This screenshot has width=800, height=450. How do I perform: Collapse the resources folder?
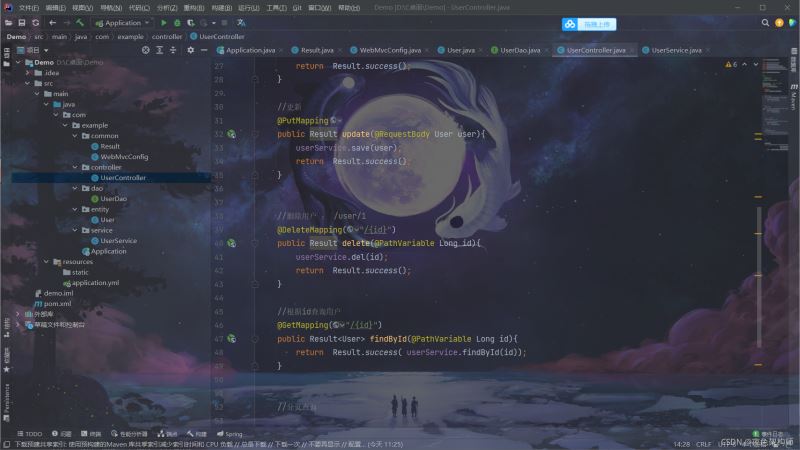pyautogui.click(x=46, y=262)
